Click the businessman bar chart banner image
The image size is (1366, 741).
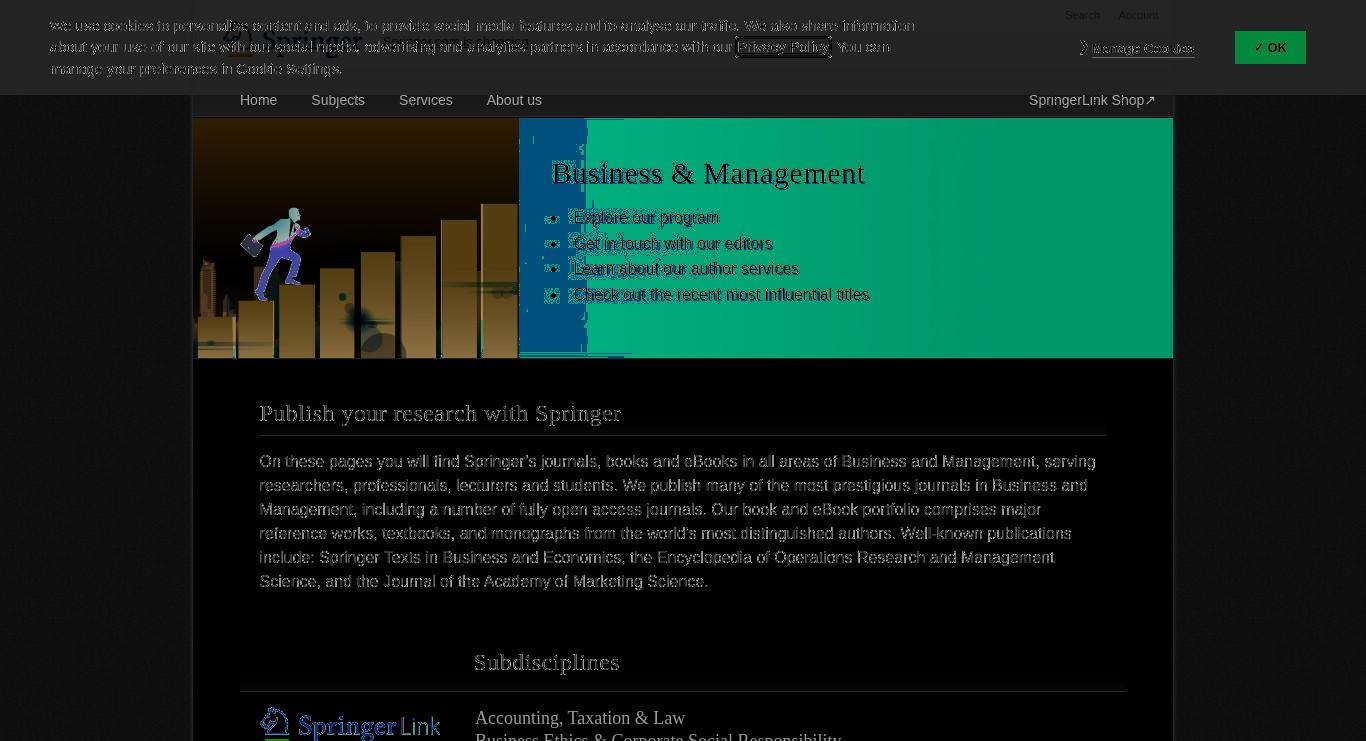click(356, 238)
